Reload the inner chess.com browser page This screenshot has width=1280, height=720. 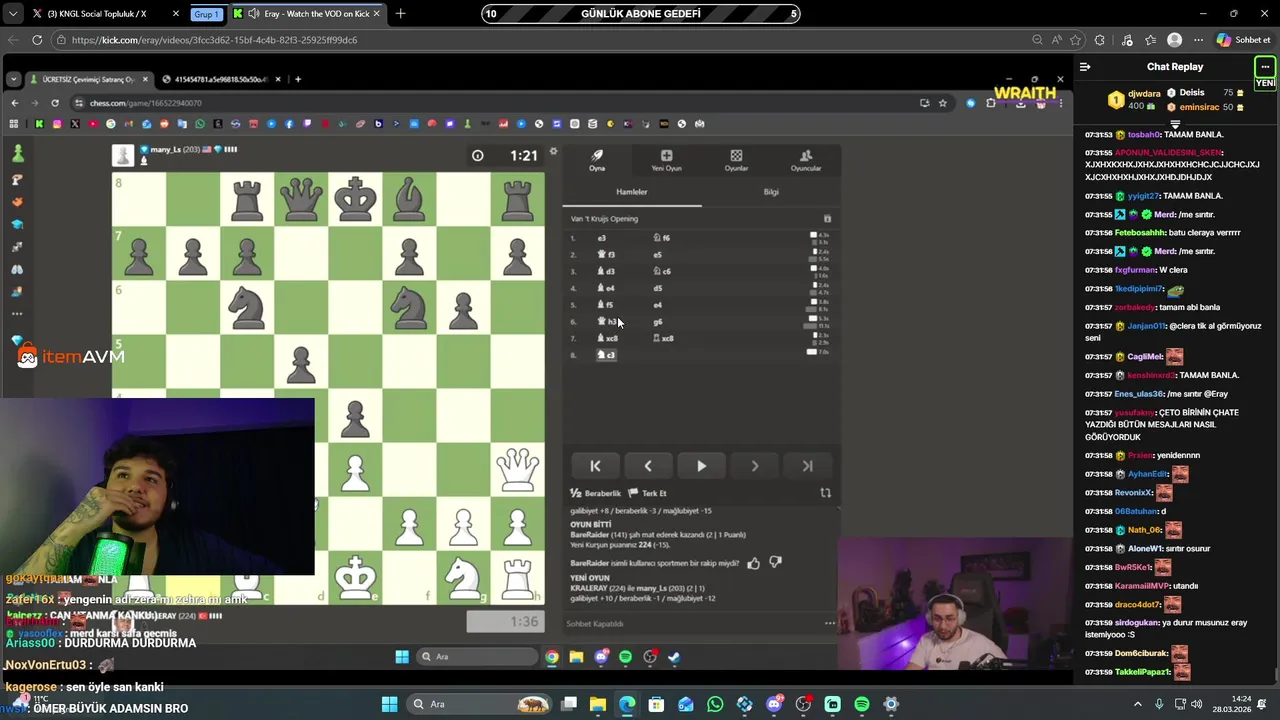(x=55, y=103)
